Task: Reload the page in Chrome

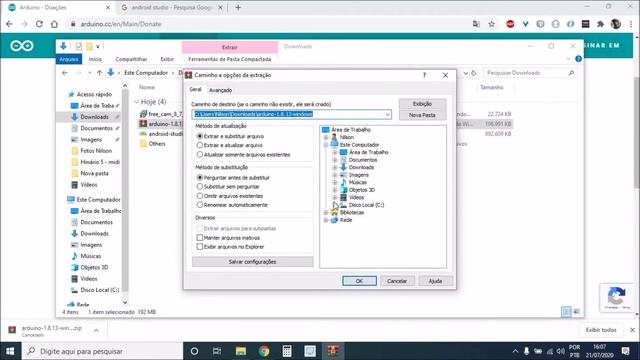Action: 39,24
